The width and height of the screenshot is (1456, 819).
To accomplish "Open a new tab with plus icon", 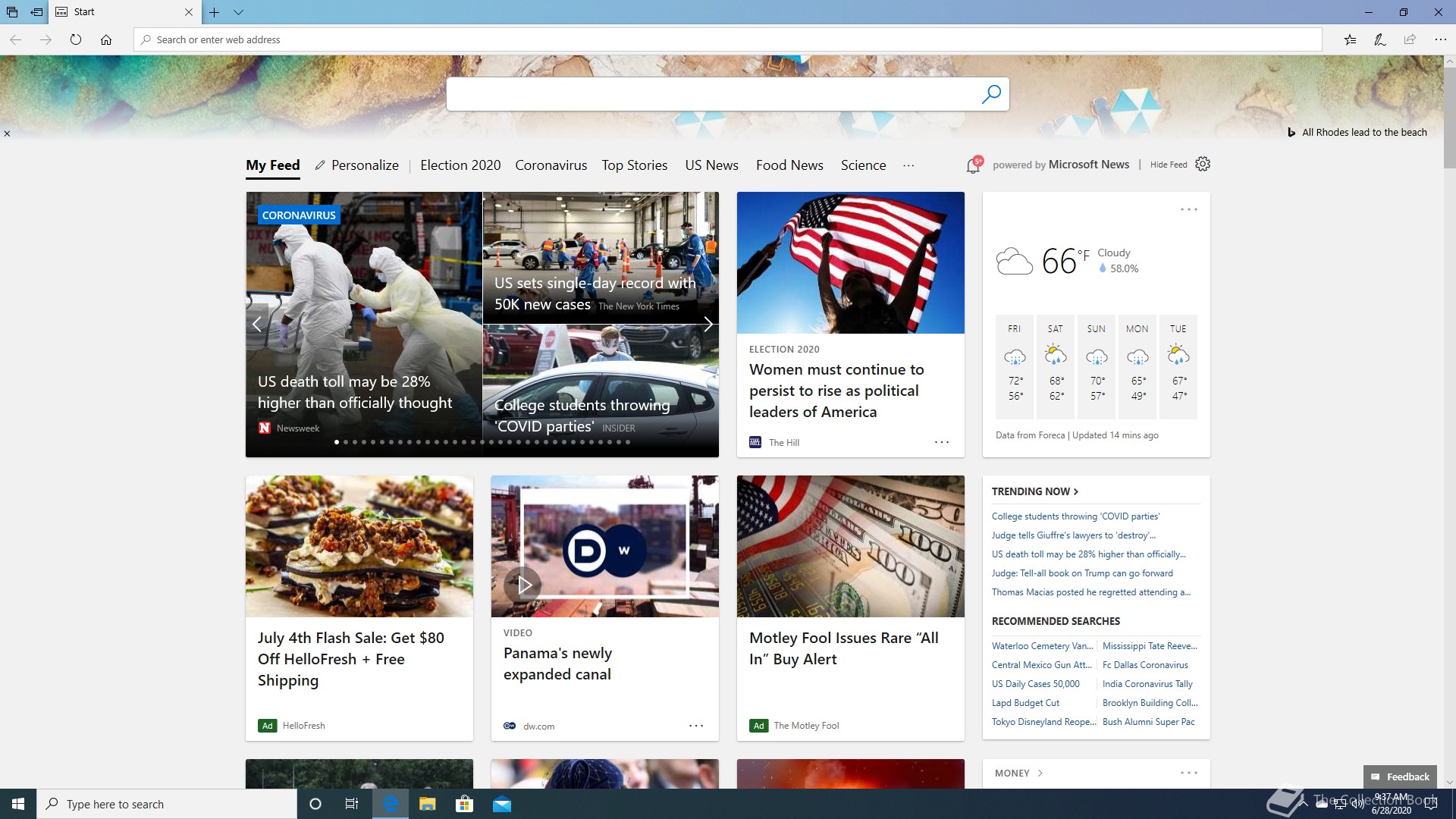I will point(215,12).
